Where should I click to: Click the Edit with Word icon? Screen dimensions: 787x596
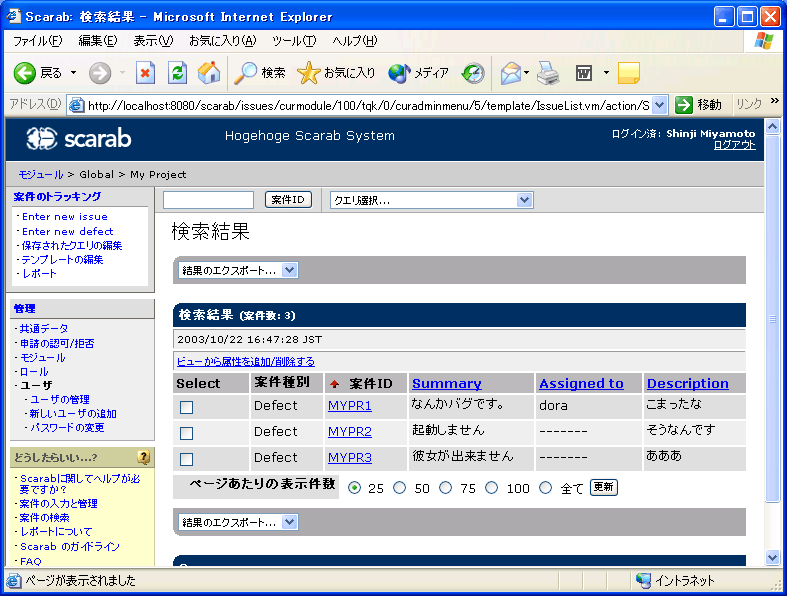coord(584,73)
